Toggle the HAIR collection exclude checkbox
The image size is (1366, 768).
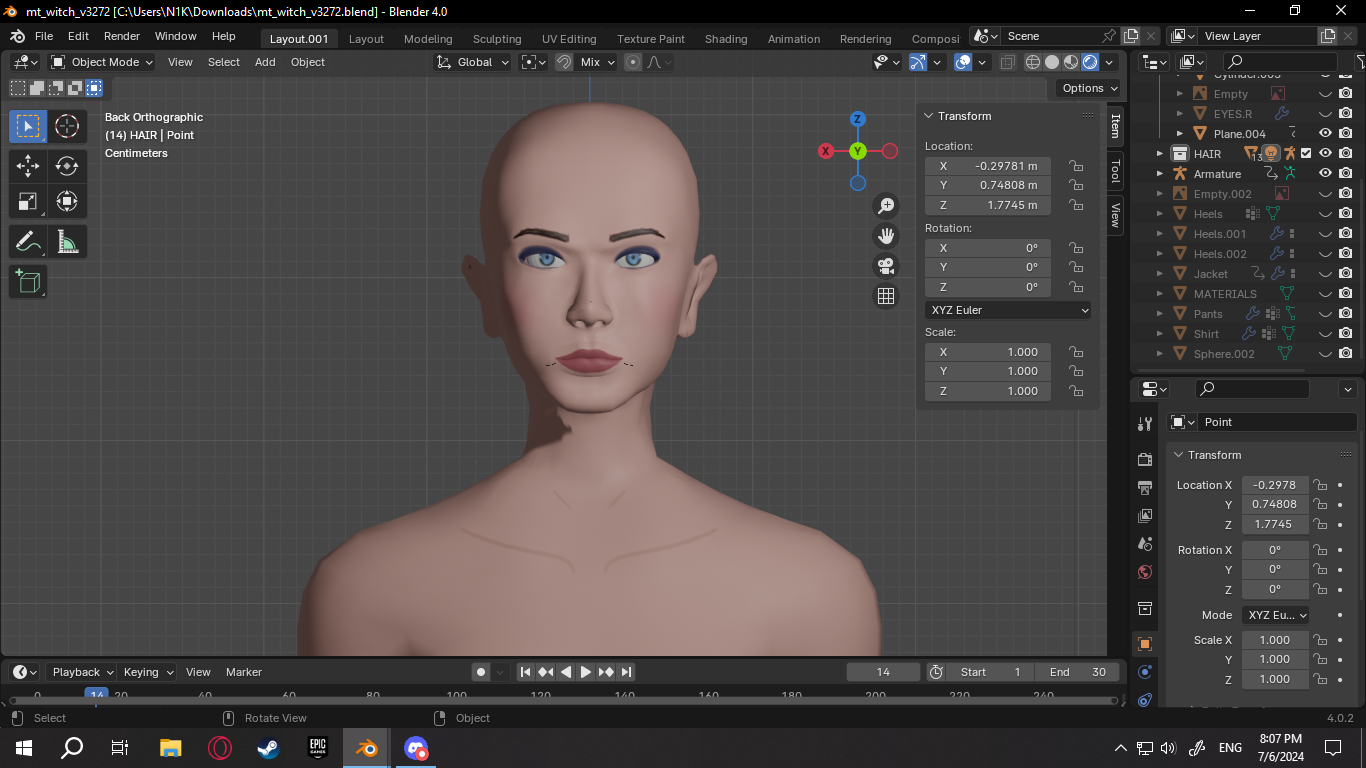coord(1306,153)
